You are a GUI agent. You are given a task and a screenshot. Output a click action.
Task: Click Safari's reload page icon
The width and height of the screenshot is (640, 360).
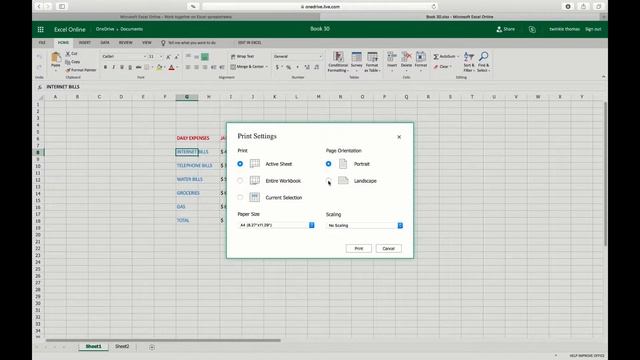[x=433, y=7]
